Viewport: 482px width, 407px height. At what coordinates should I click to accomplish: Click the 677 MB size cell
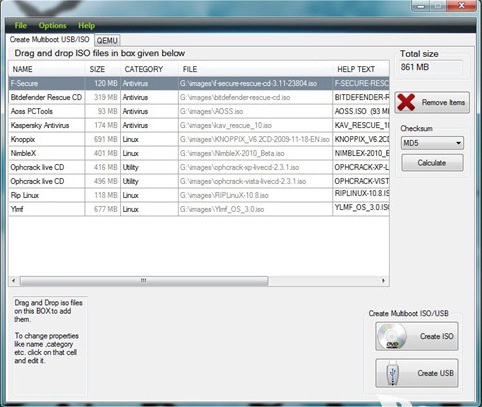click(103, 209)
